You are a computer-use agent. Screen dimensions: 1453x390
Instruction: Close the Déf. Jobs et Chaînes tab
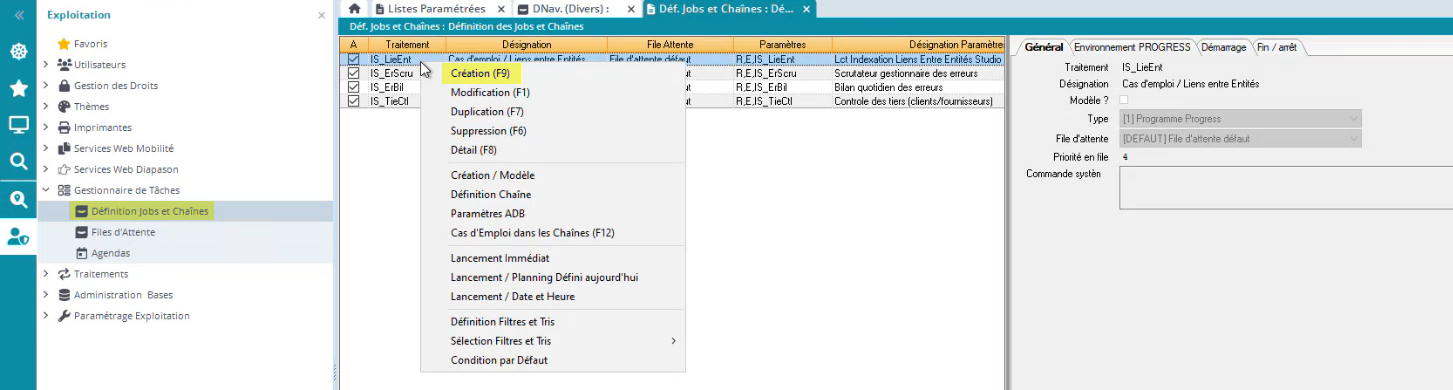tap(806, 8)
